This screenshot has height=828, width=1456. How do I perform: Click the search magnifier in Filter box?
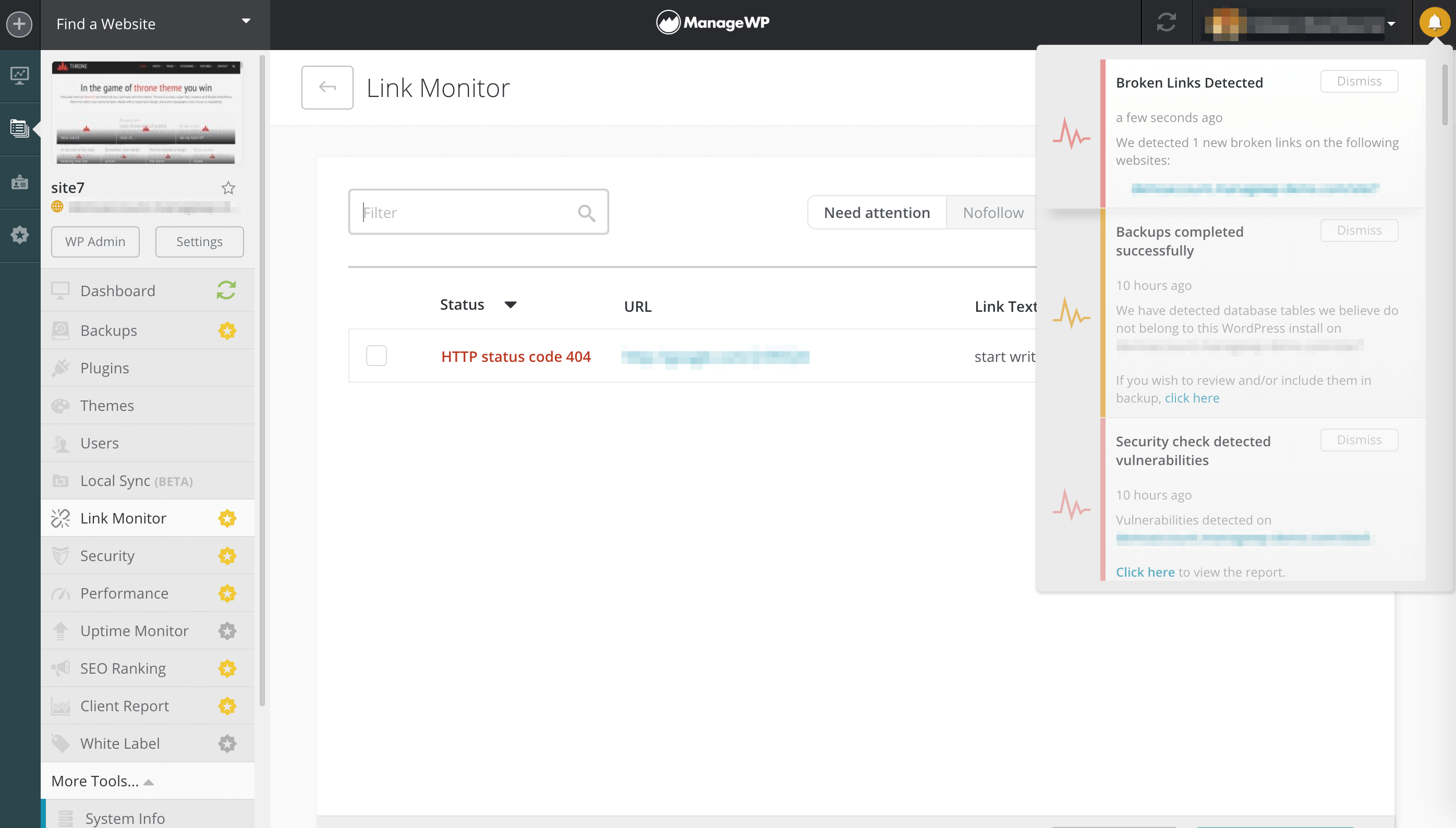click(586, 213)
